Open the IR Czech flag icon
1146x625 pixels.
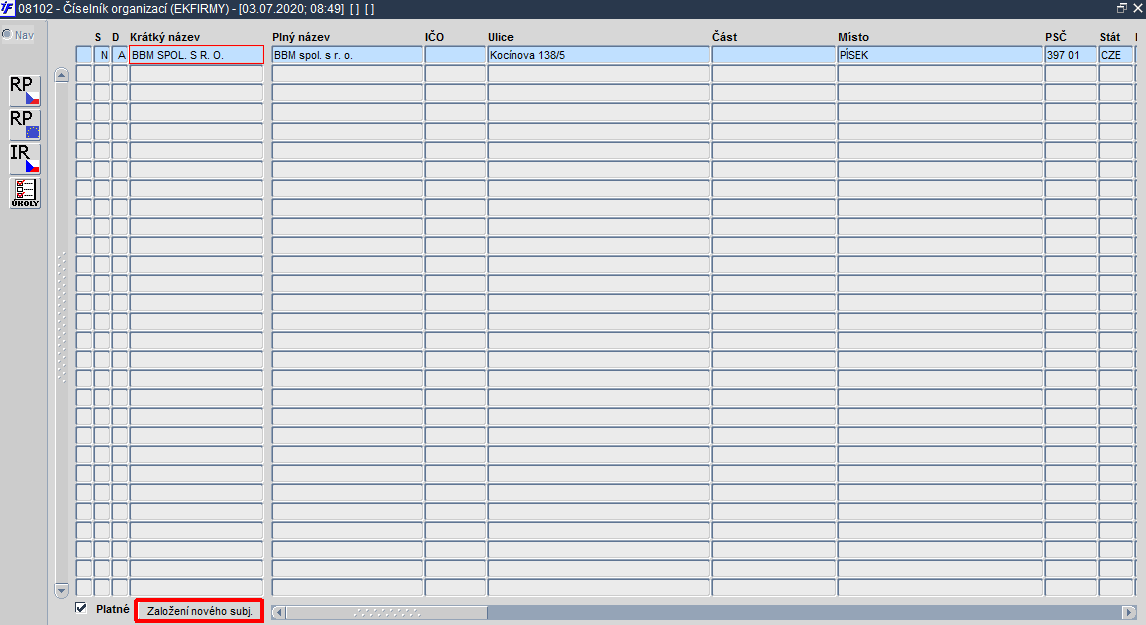[24, 158]
